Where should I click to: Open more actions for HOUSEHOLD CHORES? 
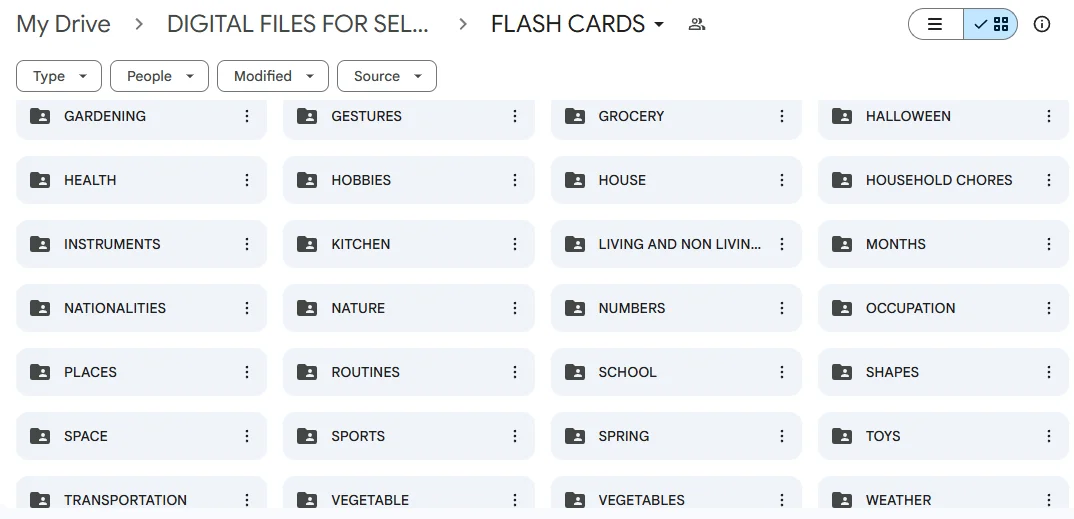coord(1049,180)
